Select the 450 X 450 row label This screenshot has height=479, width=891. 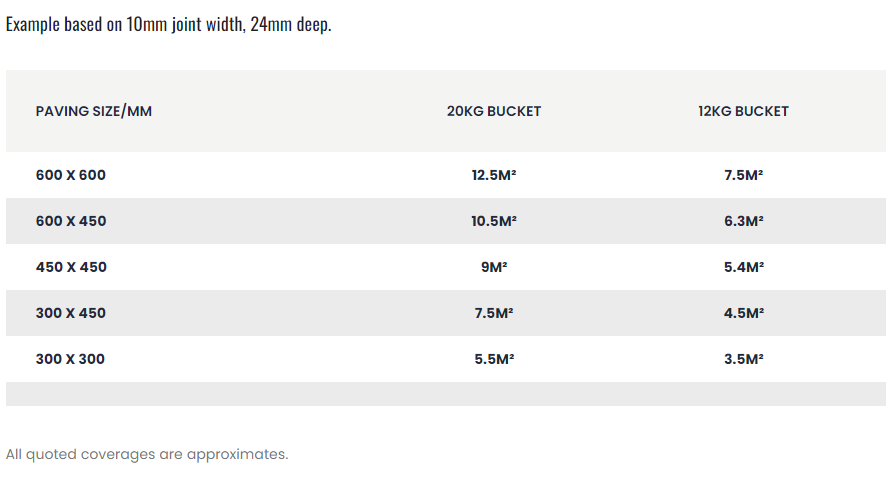tap(71, 267)
